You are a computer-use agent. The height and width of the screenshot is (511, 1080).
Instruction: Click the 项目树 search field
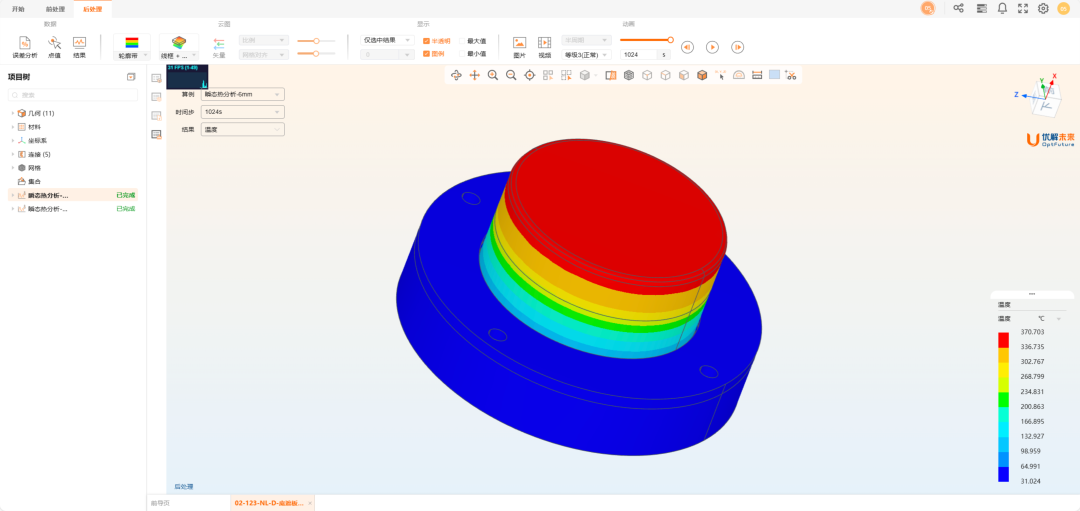pyautogui.click(x=72, y=95)
